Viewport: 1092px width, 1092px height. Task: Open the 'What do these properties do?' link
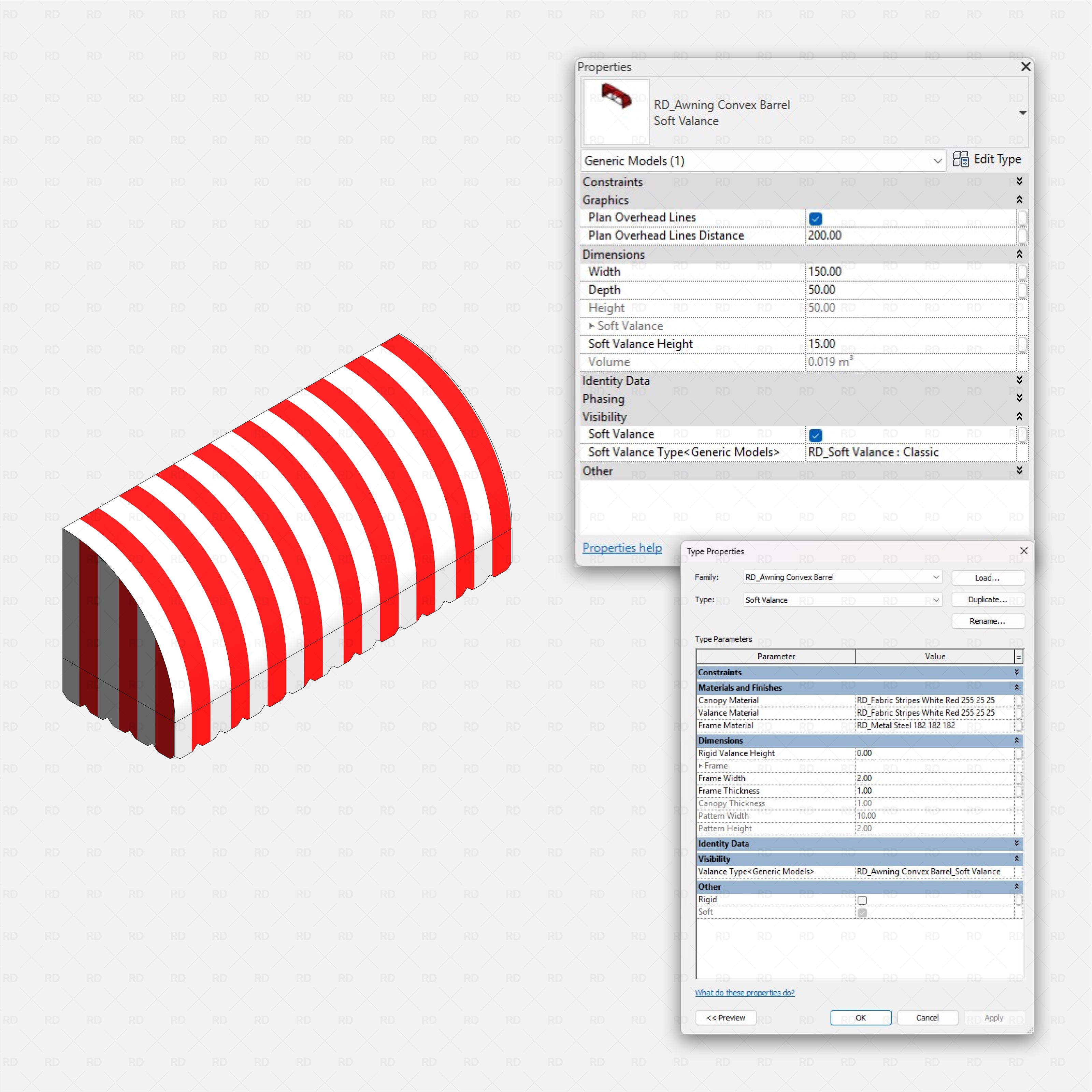(x=744, y=992)
